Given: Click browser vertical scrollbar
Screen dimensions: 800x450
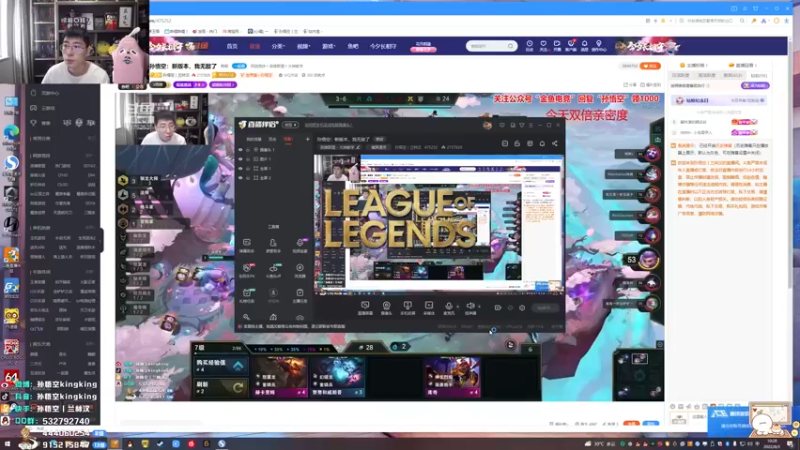Looking at the screenshot, I should (792, 163).
